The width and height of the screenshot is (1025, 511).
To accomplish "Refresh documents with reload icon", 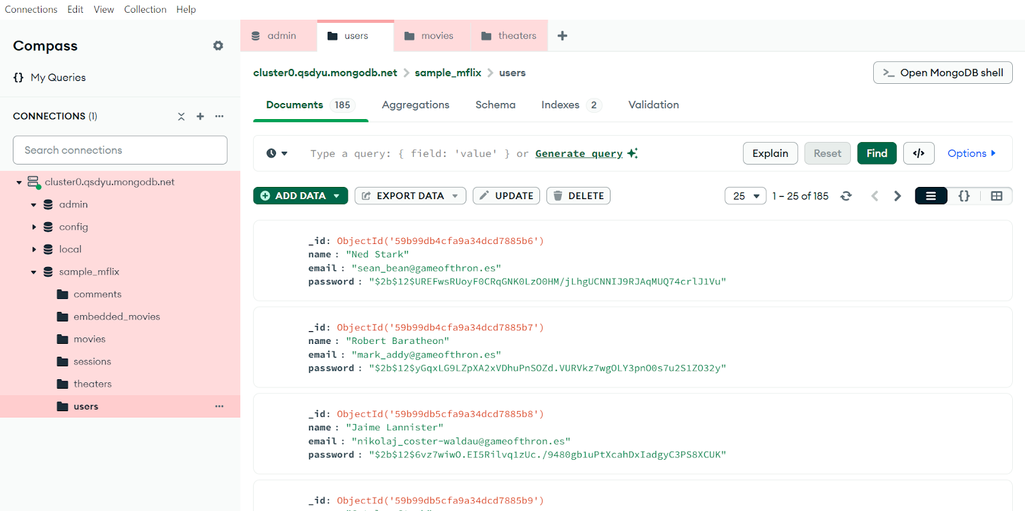I will pyautogui.click(x=846, y=196).
